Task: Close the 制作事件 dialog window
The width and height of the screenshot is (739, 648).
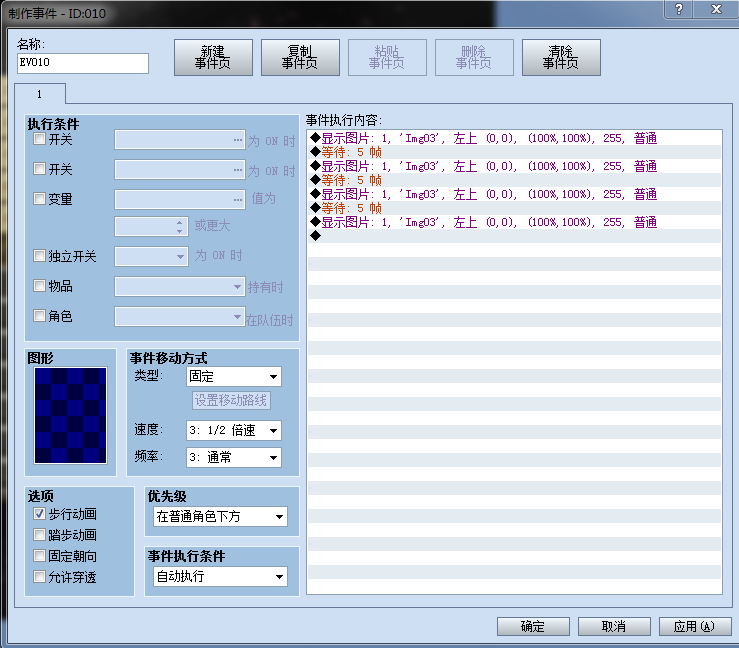Action: point(716,9)
